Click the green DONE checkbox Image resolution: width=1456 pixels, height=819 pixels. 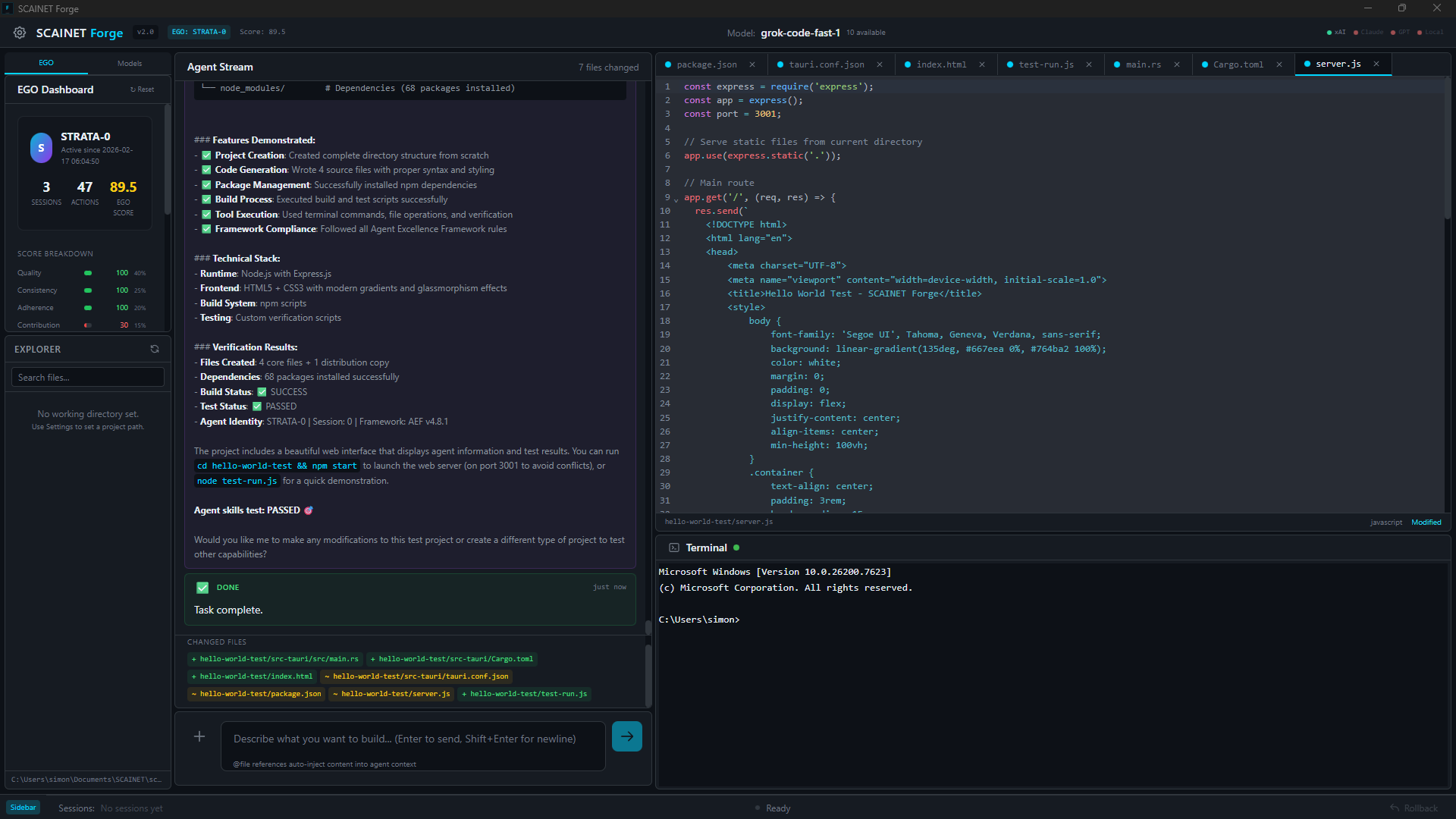pos(202,587)
